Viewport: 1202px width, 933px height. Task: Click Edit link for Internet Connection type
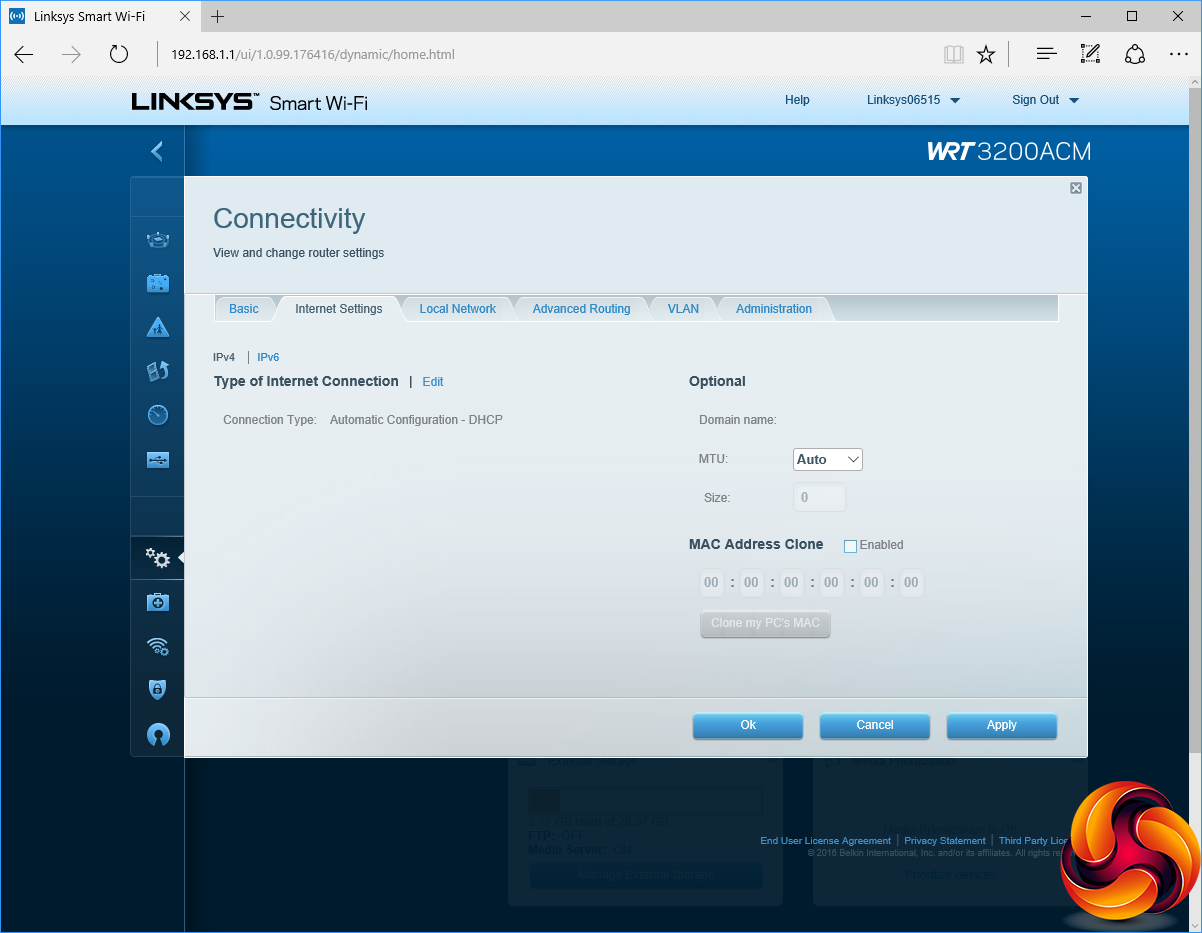pos(433,382)
